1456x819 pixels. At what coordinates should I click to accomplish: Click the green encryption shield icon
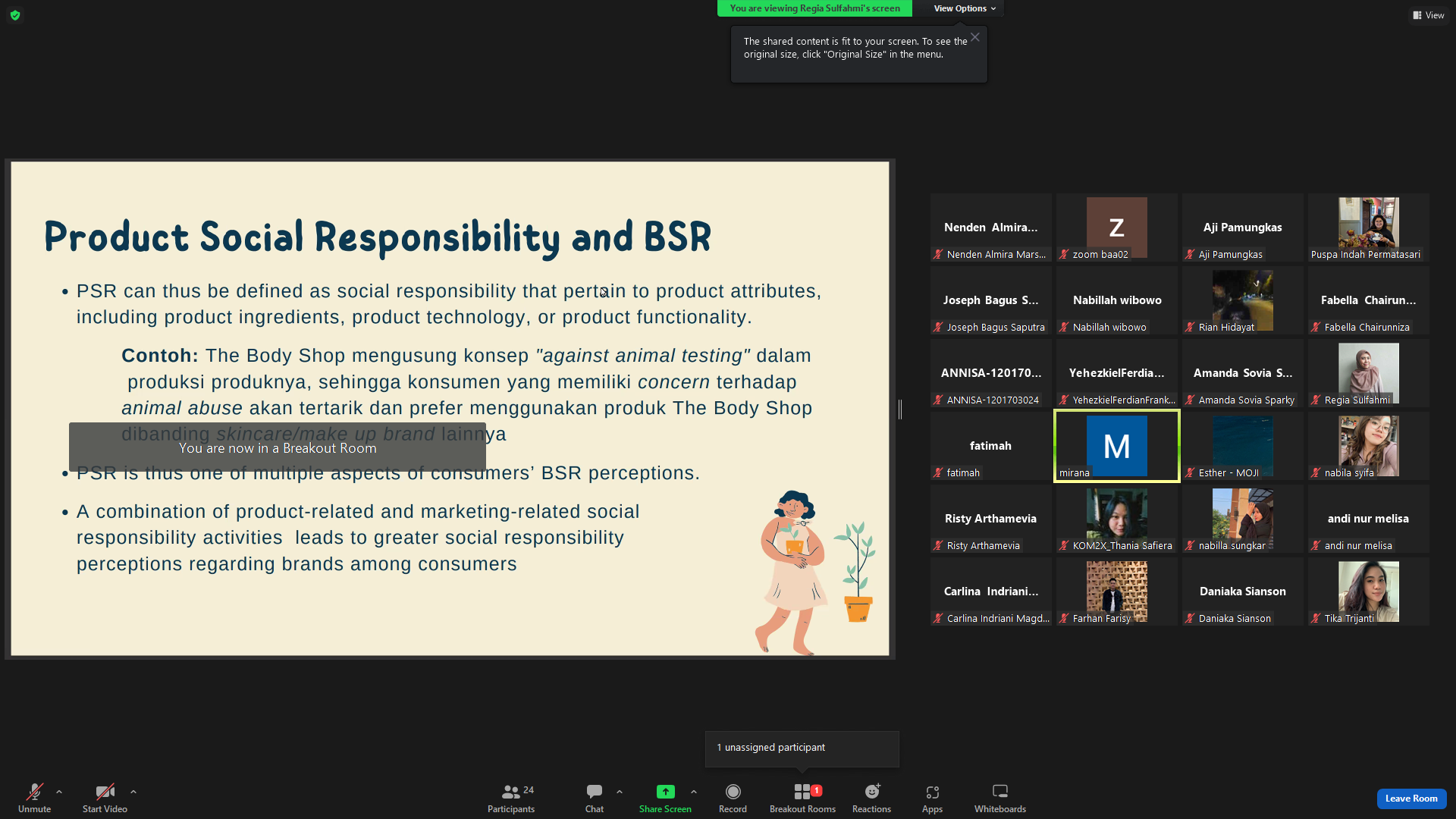(15, 15)
